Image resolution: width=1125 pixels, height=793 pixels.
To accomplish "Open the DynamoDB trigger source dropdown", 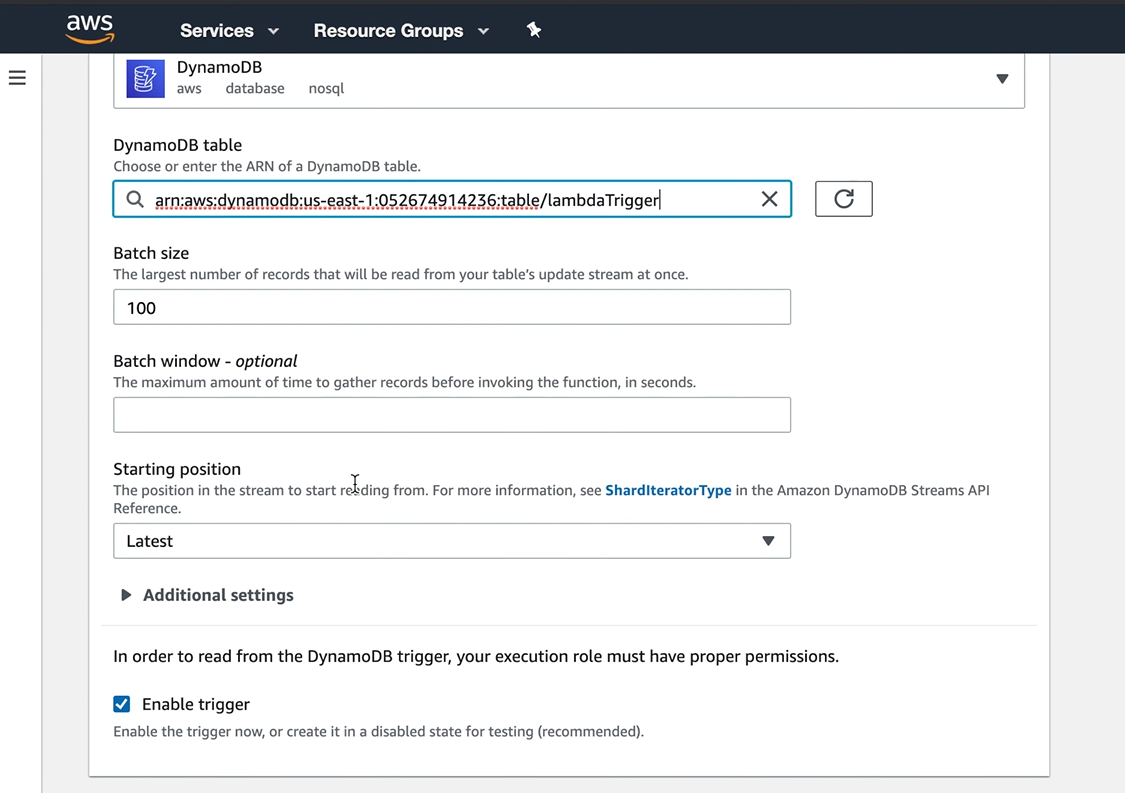I will click(x=1001, y=79).
